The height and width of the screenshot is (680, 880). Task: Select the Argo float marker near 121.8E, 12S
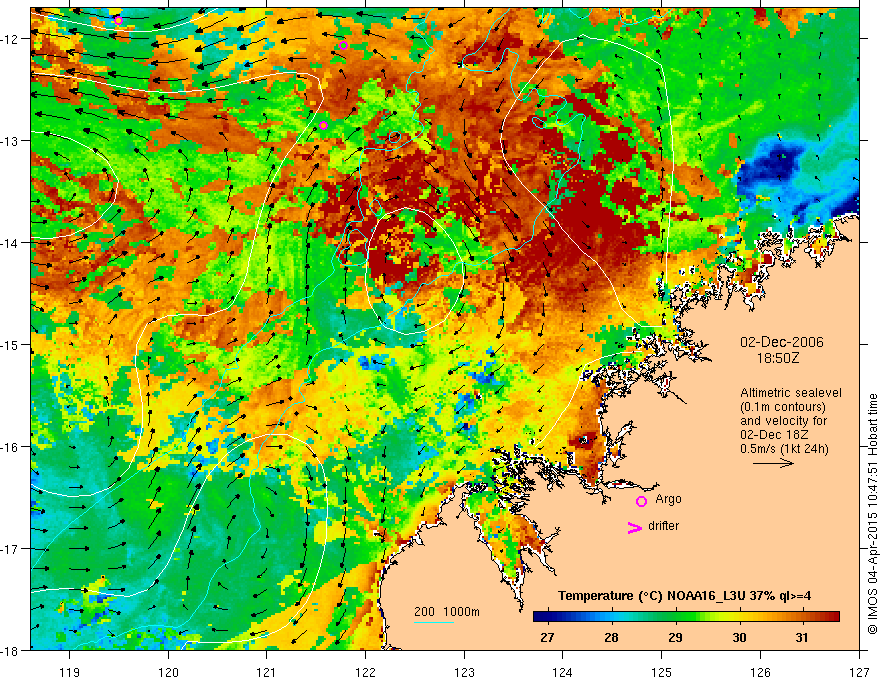343,45
